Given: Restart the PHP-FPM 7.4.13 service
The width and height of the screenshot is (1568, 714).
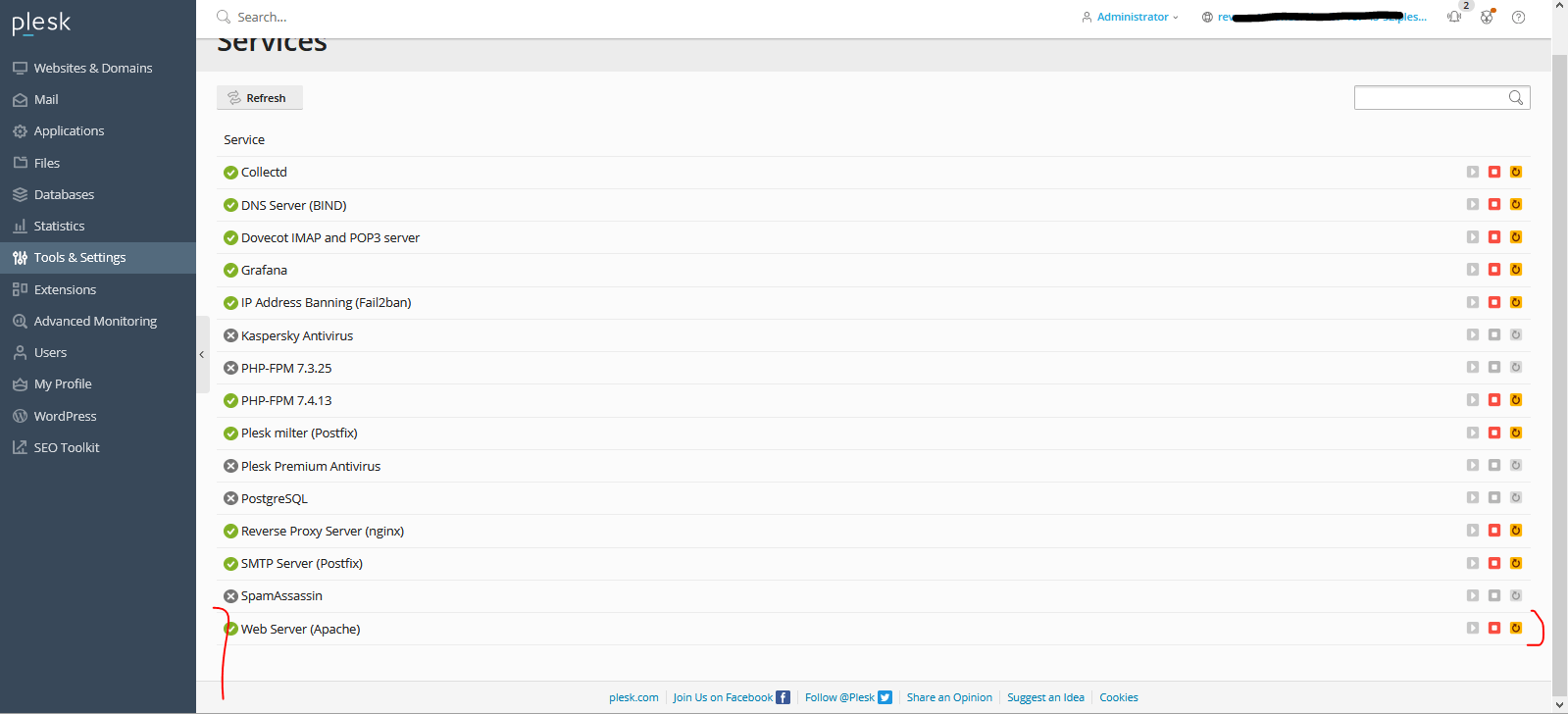Looking at the screenshot, I should 1516,399.
